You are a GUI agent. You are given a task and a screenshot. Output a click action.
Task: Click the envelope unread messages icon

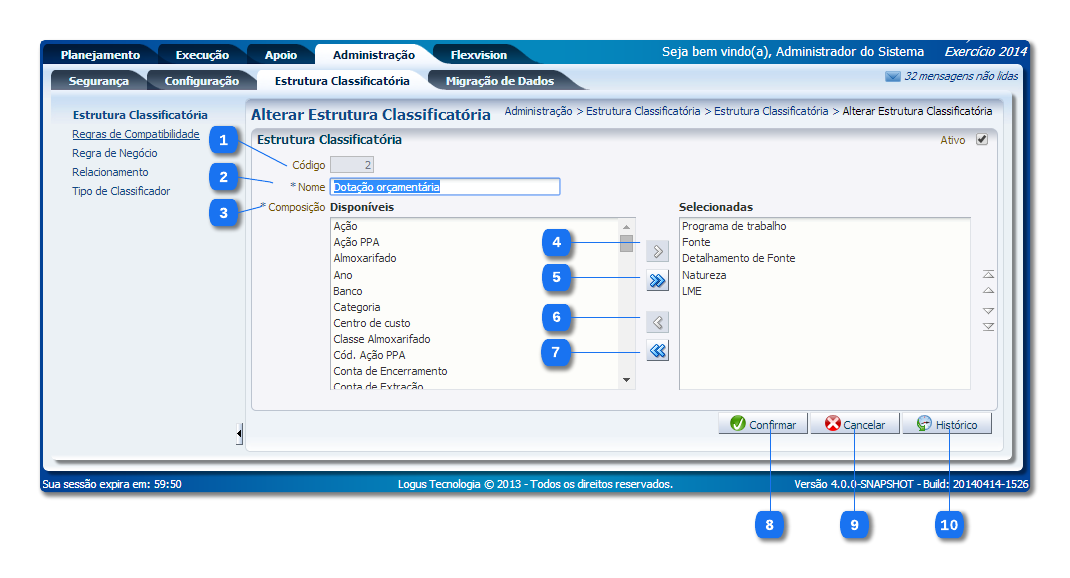pos(892,76)
